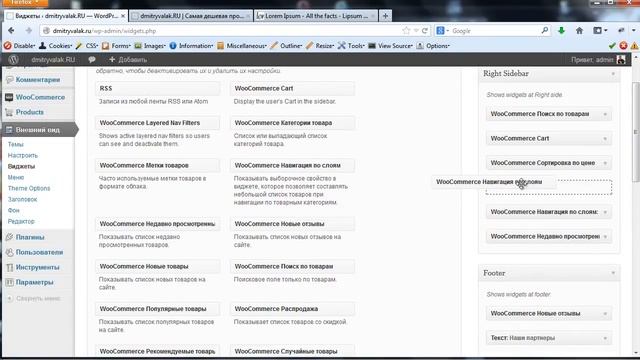The image size is (640, 360).
Task: Open Outline developer toolbar menu
Action: coord(286,46)
